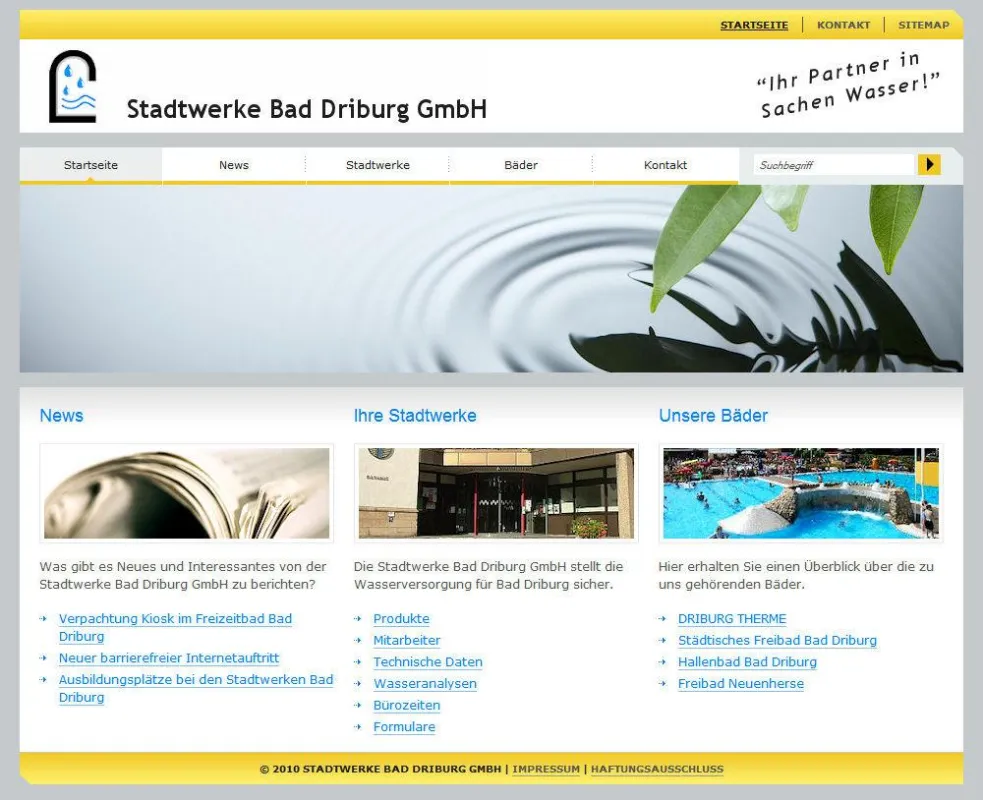Click the yellow search arrow button
The width and height of the screenshot is (983, 800).
[929, 165]
